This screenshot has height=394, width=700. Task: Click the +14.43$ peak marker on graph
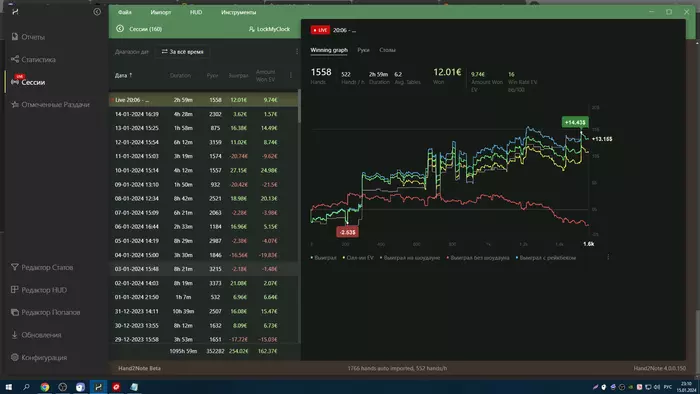pyautogui.click(x=575, y=122)
